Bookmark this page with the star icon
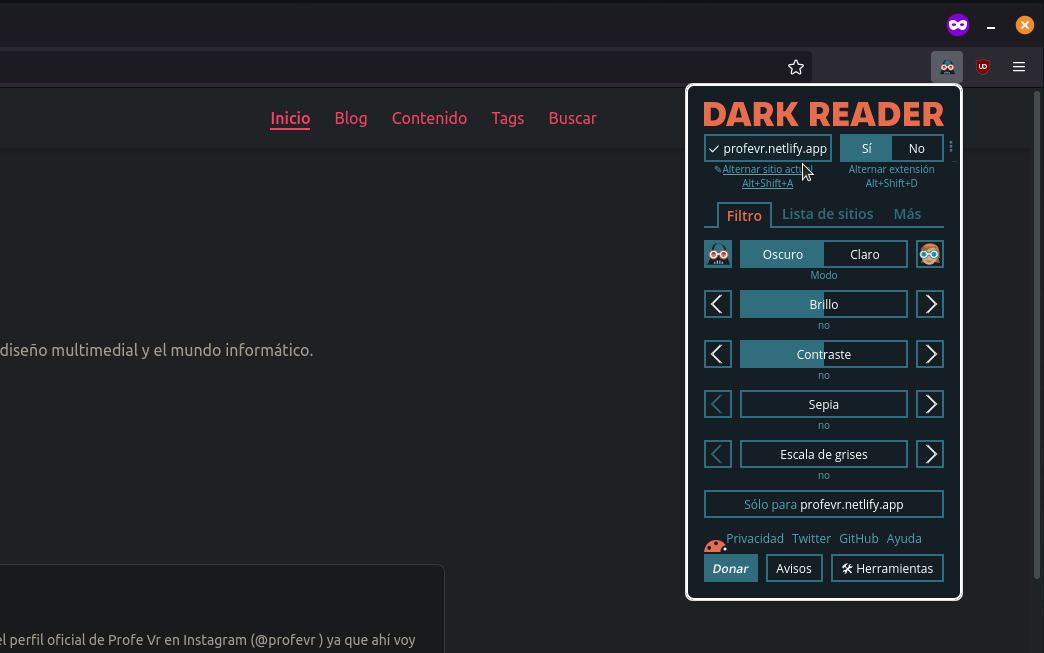 796,67
